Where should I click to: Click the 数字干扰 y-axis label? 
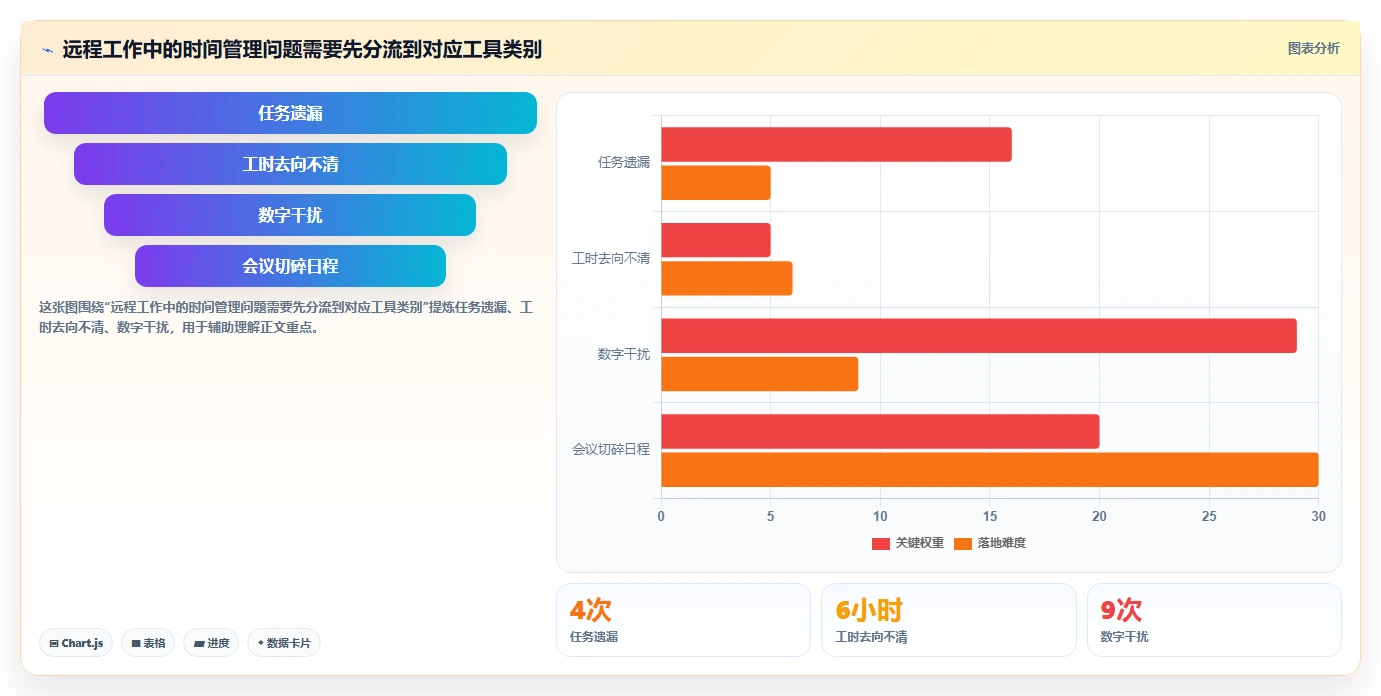[x=624, y=355]
